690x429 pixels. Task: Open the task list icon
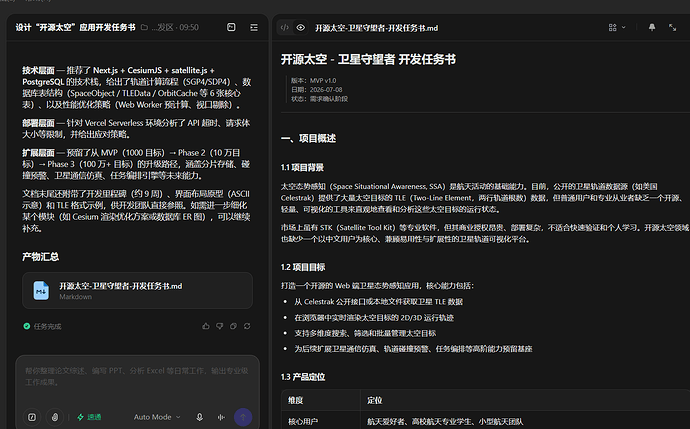254,27
